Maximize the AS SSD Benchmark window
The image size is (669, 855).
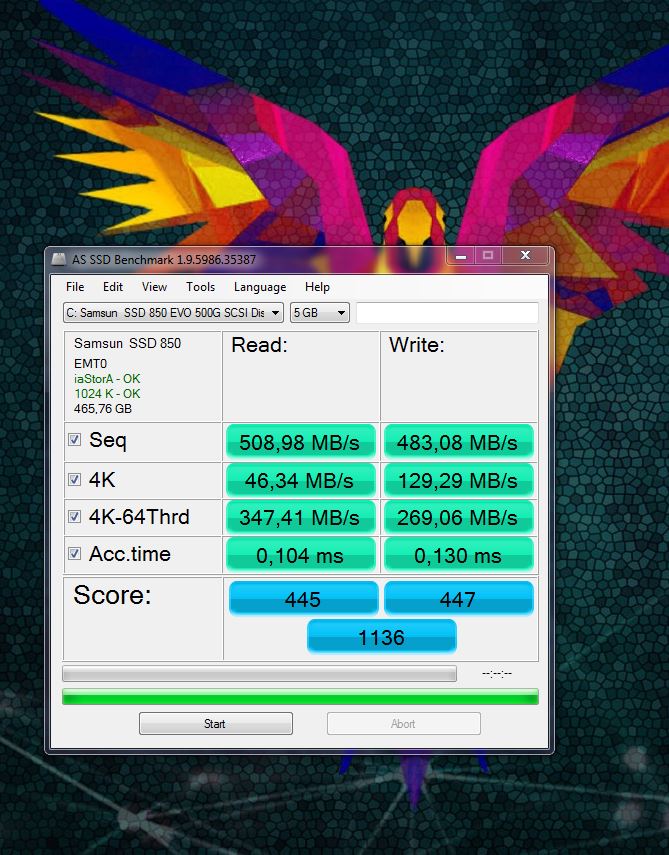(488, 256)
